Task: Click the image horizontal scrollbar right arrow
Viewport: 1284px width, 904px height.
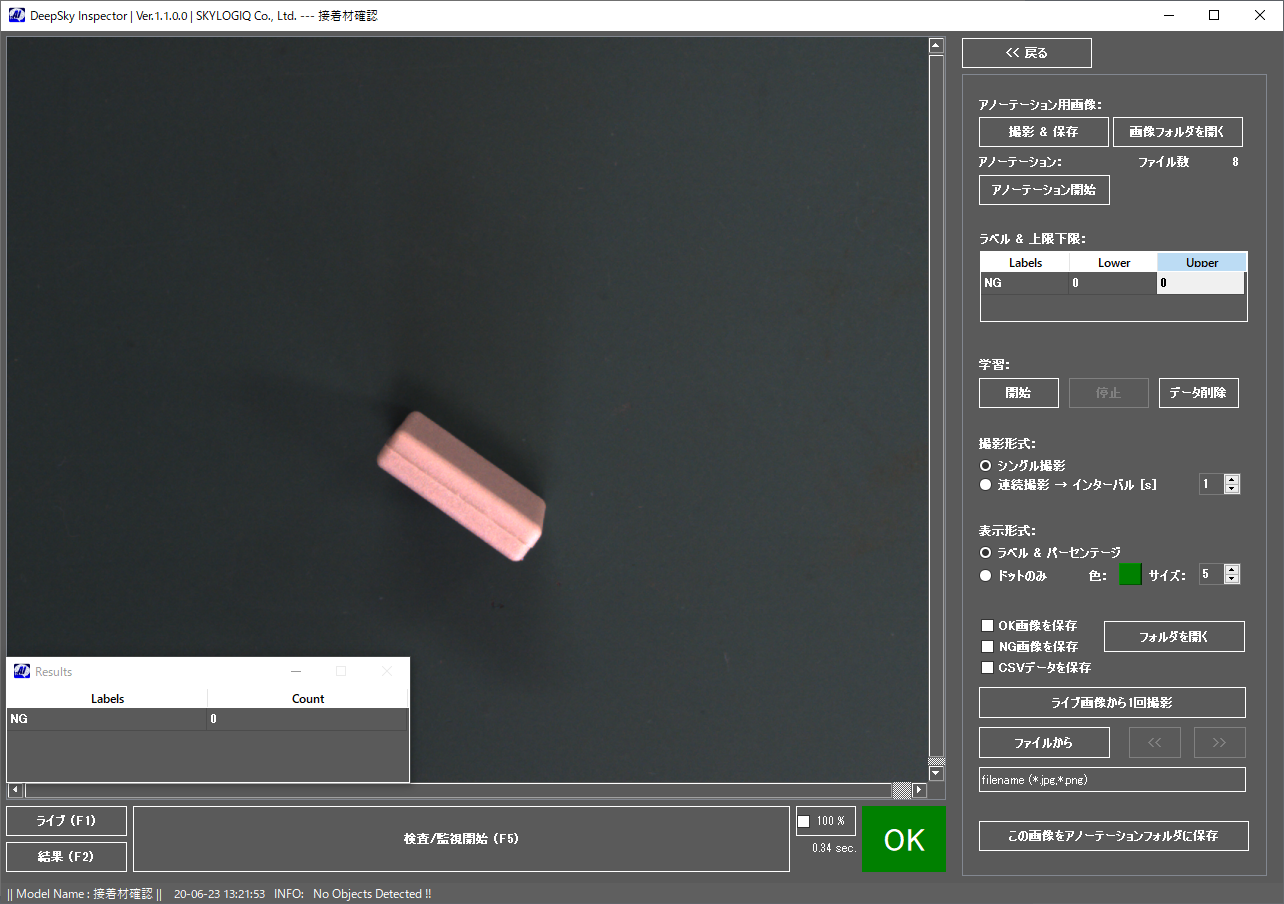Action: [920, 790]
